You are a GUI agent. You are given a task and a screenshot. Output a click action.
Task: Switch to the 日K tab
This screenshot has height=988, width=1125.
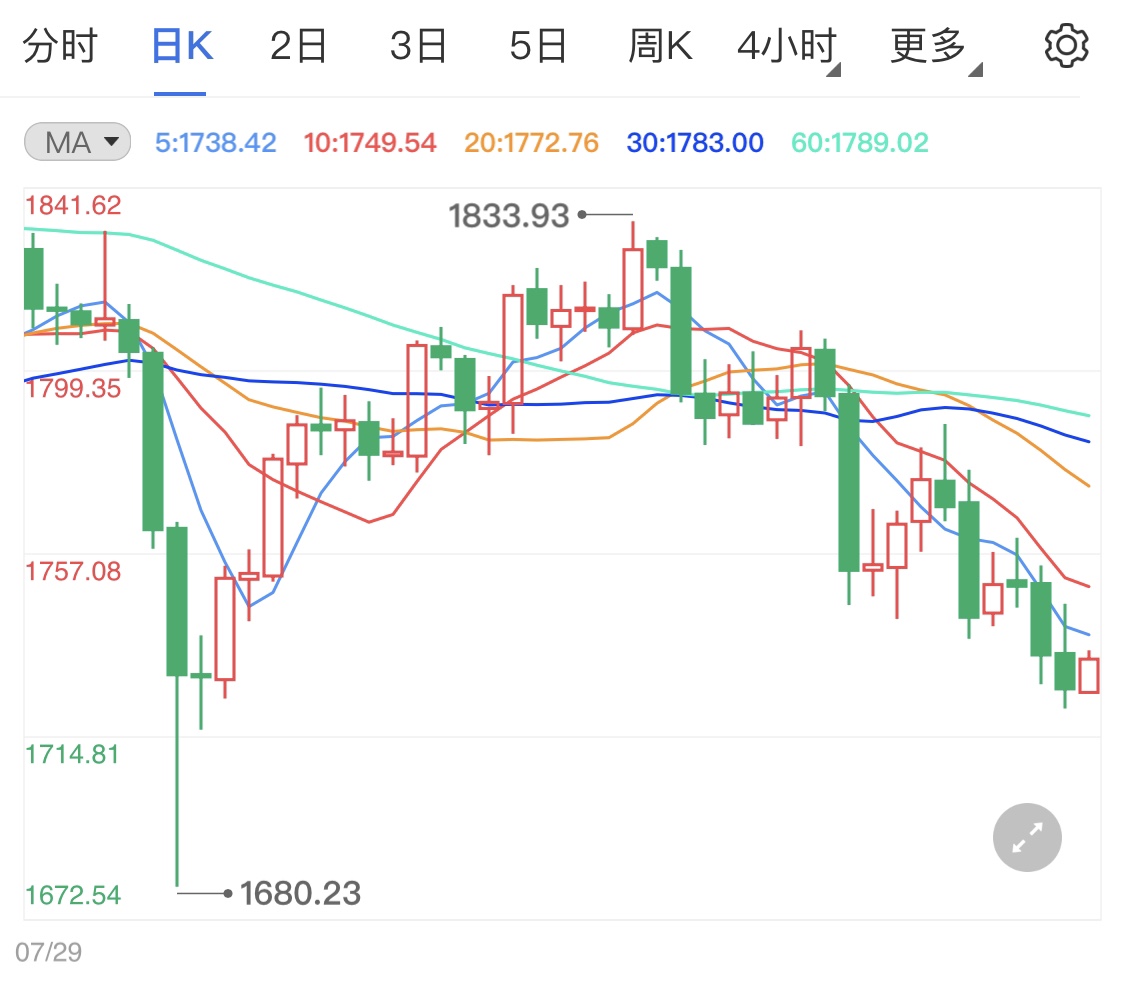point(180,44)
